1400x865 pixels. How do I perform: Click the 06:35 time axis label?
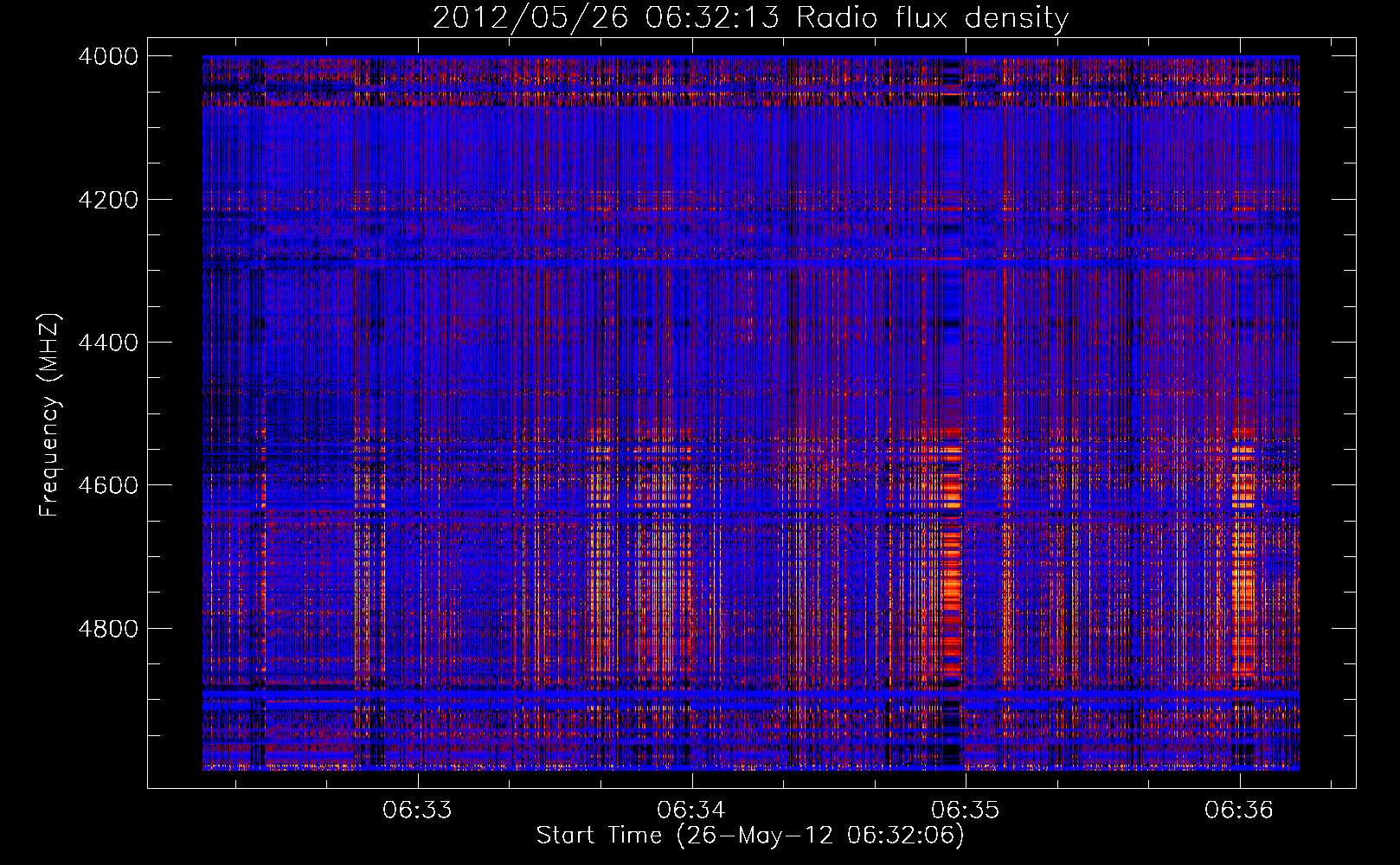pos(965,810)
